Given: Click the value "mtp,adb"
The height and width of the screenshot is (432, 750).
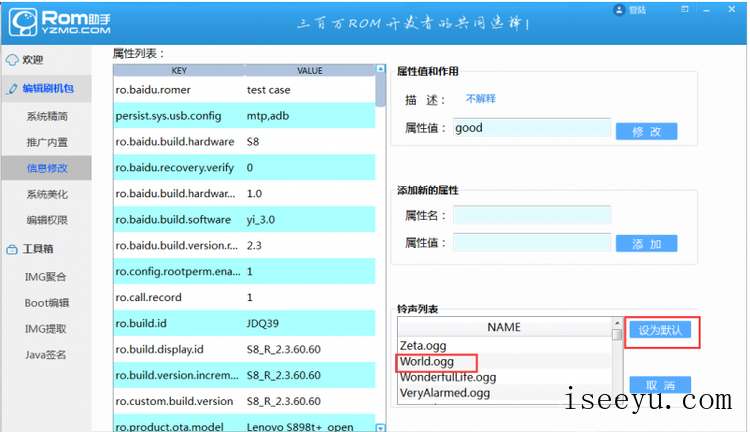Looking at the screenshot, I should click(x=268, y=116).
